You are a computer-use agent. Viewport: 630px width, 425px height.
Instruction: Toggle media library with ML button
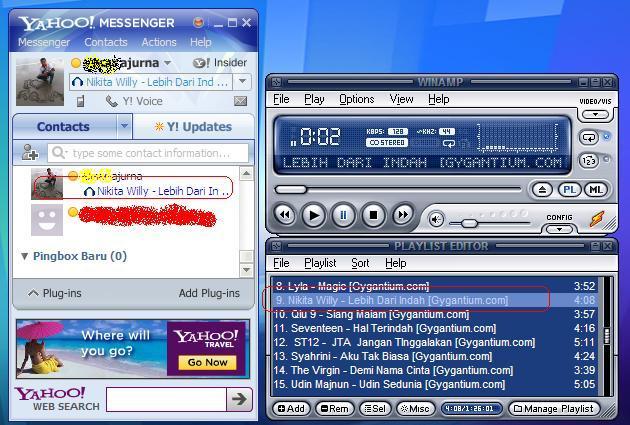596,190
